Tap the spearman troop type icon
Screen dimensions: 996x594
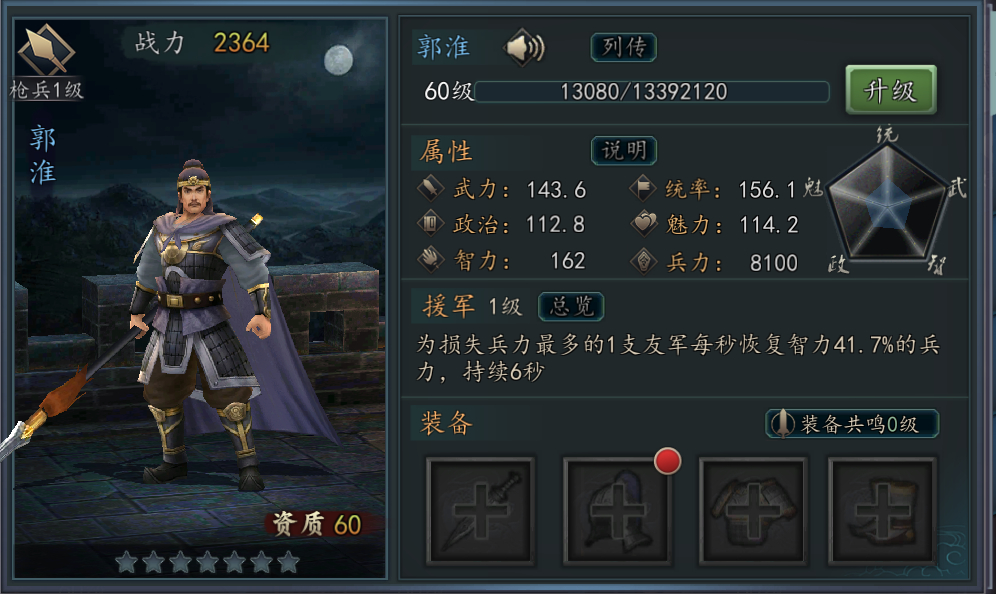click(x=46, y=51)
